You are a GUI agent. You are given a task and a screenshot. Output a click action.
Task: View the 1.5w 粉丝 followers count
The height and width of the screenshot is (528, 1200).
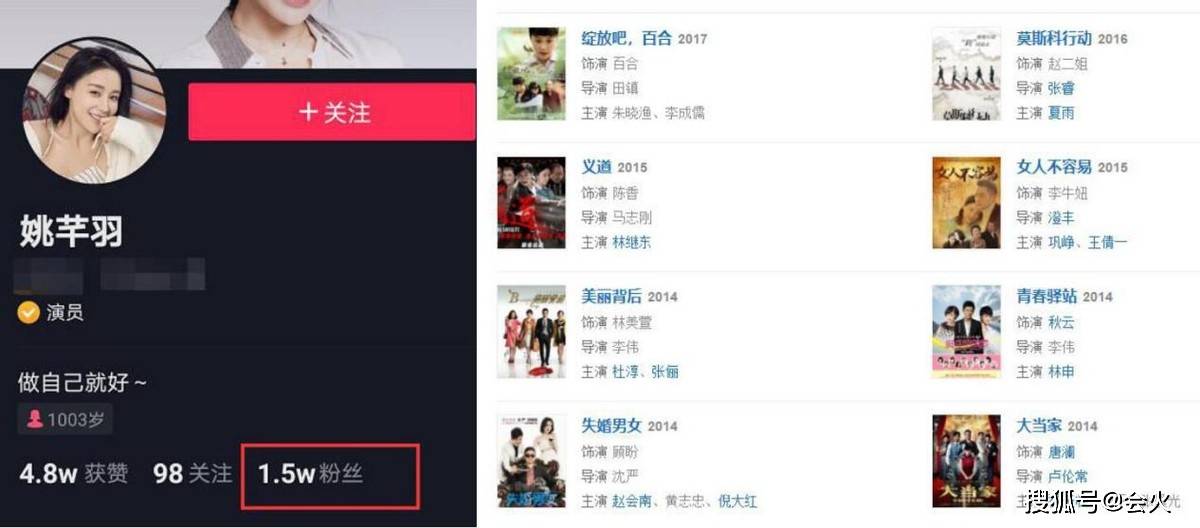point(310,474)
